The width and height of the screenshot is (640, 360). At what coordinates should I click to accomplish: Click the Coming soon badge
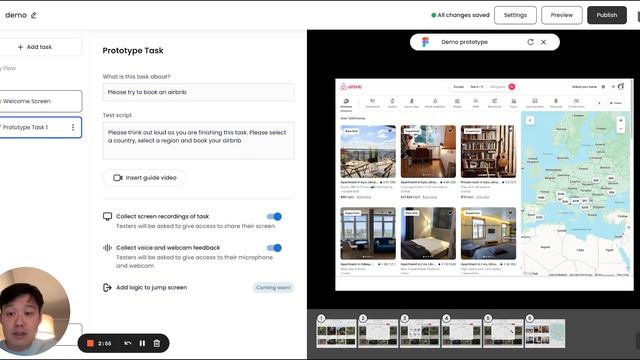(x=273, y=287)
